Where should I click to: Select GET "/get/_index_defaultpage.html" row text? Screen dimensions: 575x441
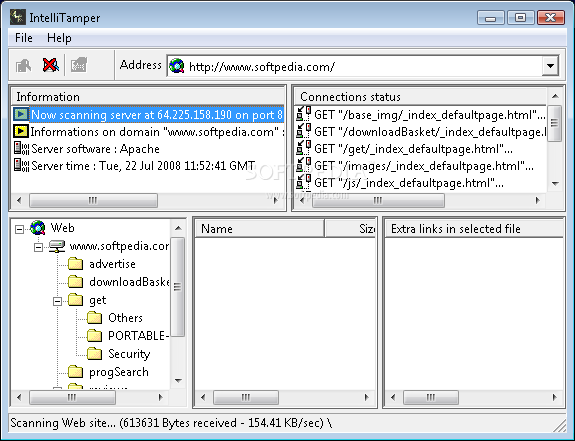coord(414,148)
